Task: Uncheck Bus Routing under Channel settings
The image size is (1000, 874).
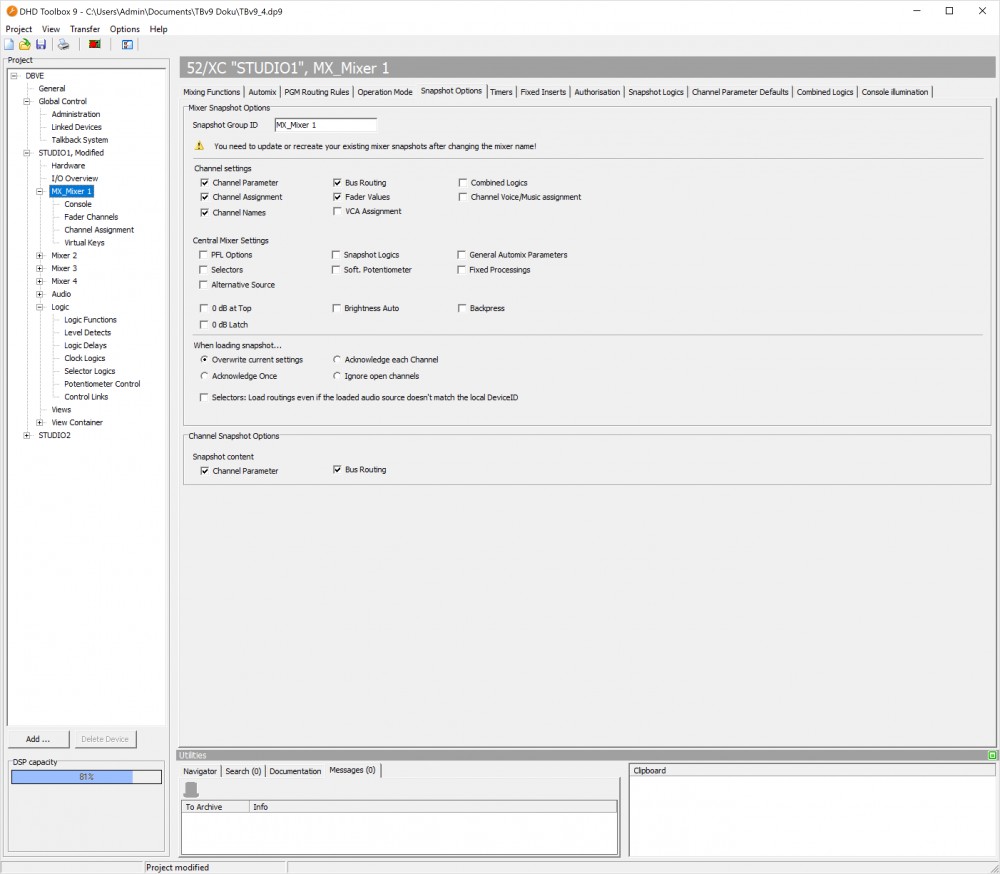Action: (x=338, y=182)
